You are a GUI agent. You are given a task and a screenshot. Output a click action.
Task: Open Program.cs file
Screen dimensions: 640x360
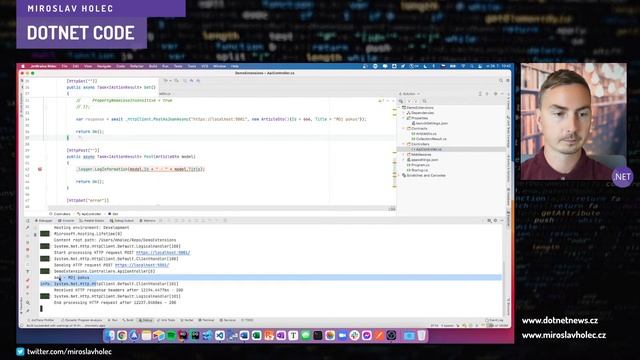pos(418,165)
